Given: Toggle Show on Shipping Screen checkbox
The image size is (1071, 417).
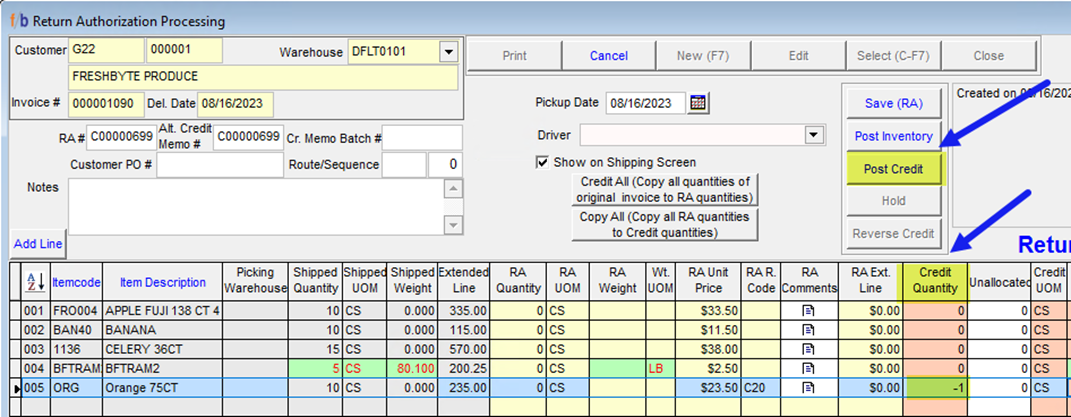Looking at the screenshot, I should pyautogui.click(x=543, y=162).
